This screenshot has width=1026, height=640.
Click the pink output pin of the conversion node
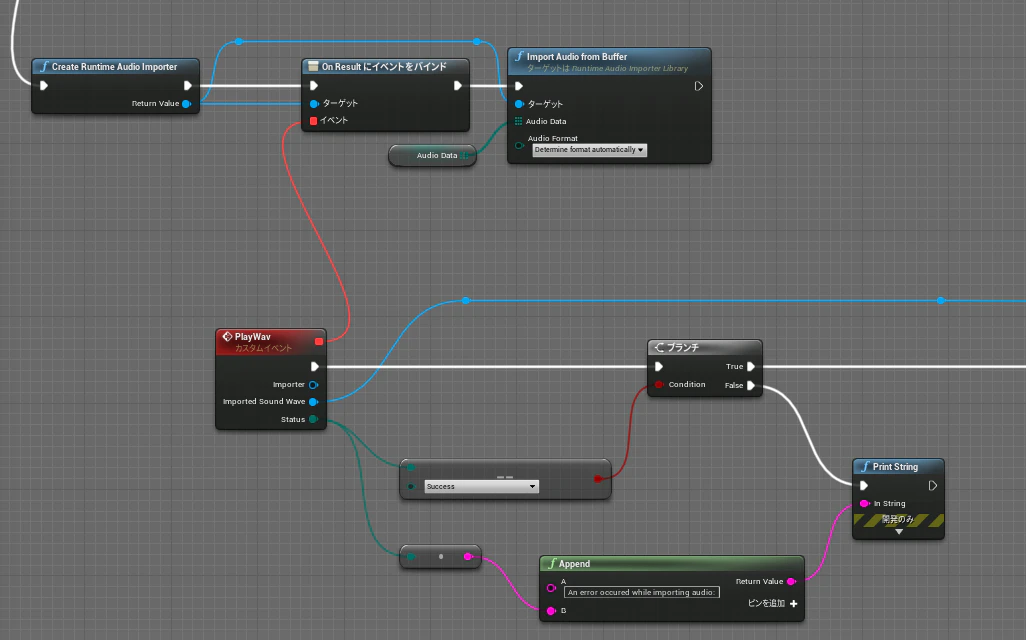[x=468, y=556]
